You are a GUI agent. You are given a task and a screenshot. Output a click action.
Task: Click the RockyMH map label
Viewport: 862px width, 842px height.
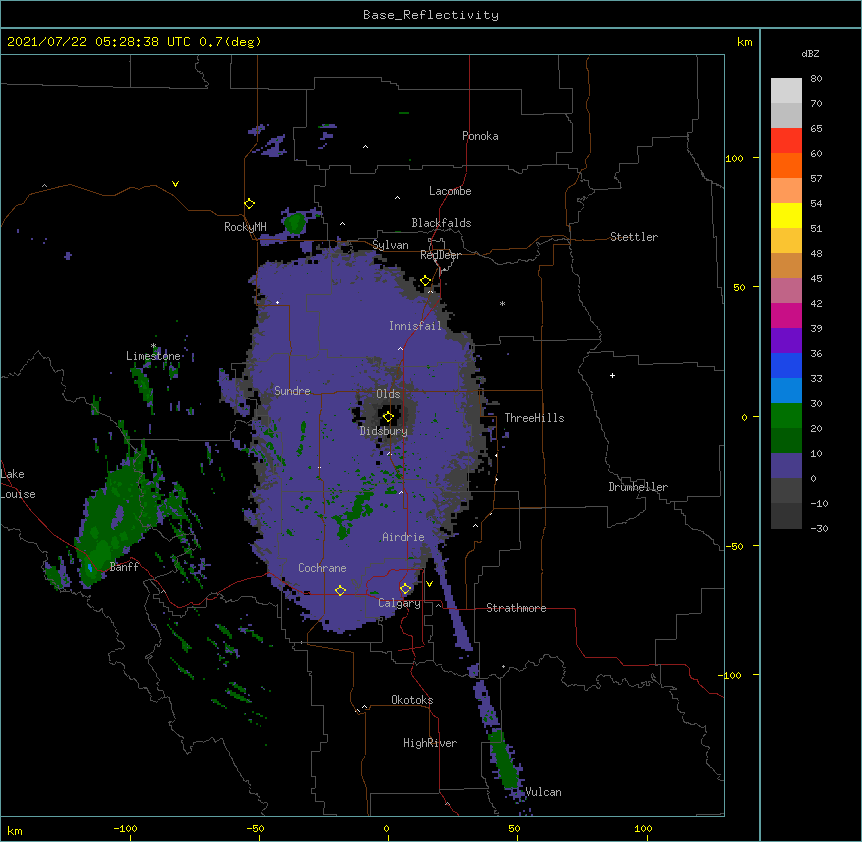[x=245, y=226]
